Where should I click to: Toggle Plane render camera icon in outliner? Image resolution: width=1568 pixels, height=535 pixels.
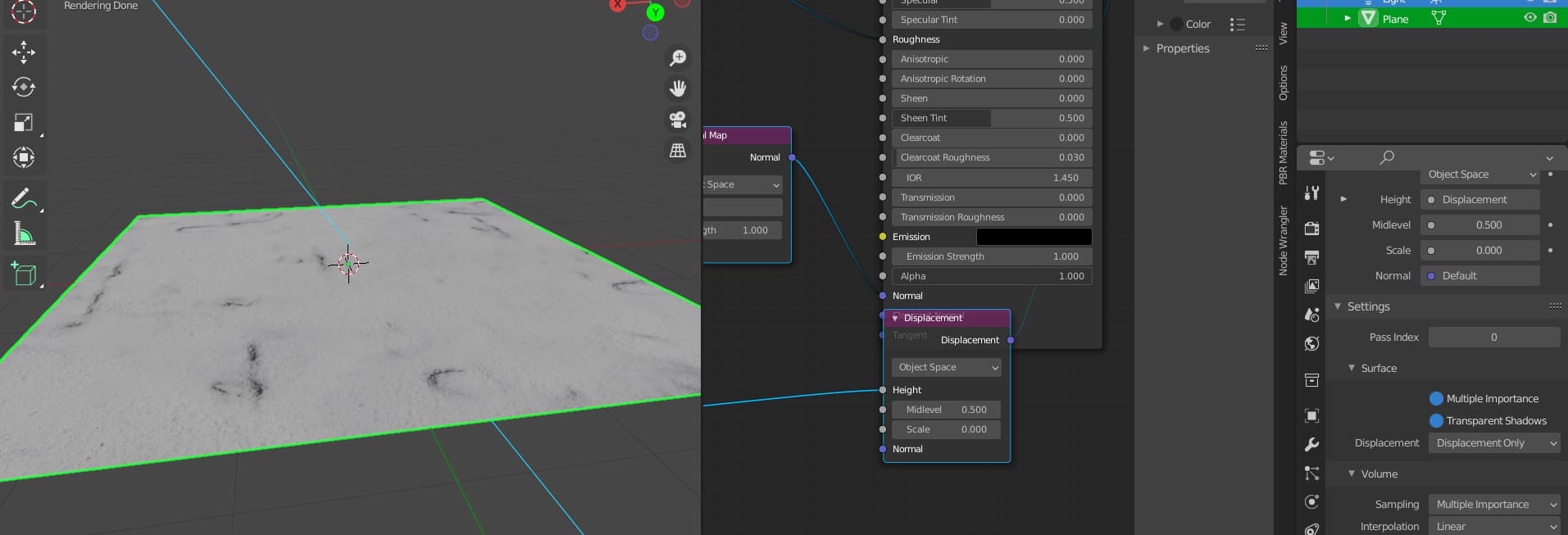tap(1550, 18)
